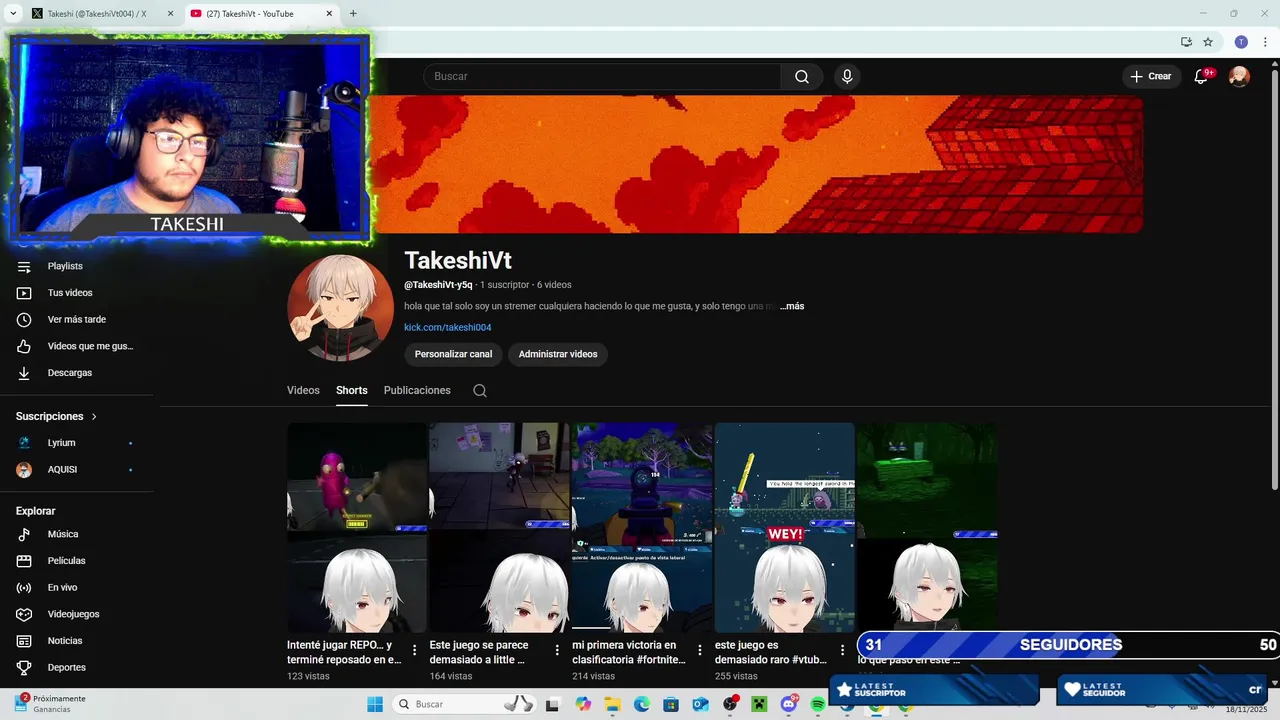
Task: Click the search magnifier button in YouTube
Action: pyautogui.click(x=802, y=77)
